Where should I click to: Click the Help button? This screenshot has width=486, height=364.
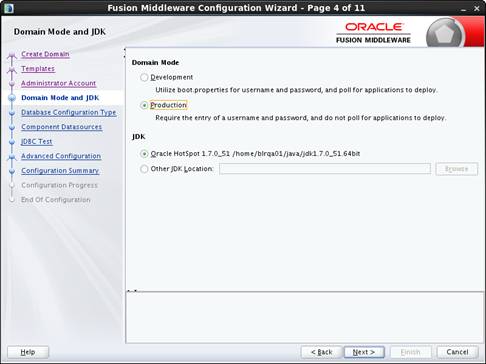click(28, 352)
